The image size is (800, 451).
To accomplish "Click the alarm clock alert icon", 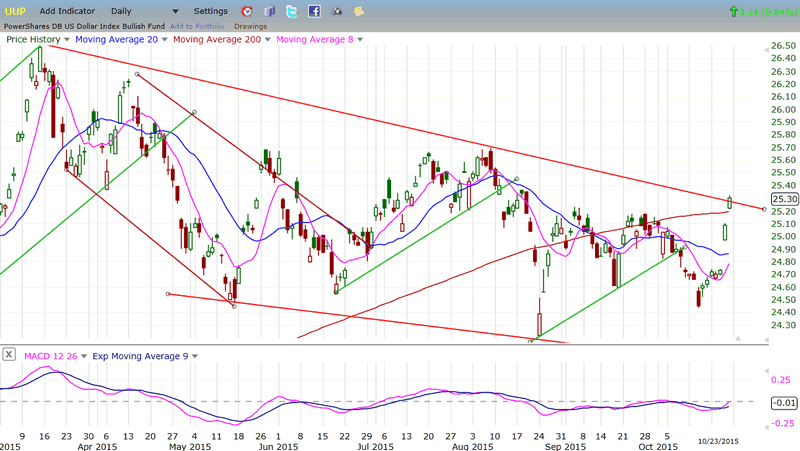I will pos(247,11).
